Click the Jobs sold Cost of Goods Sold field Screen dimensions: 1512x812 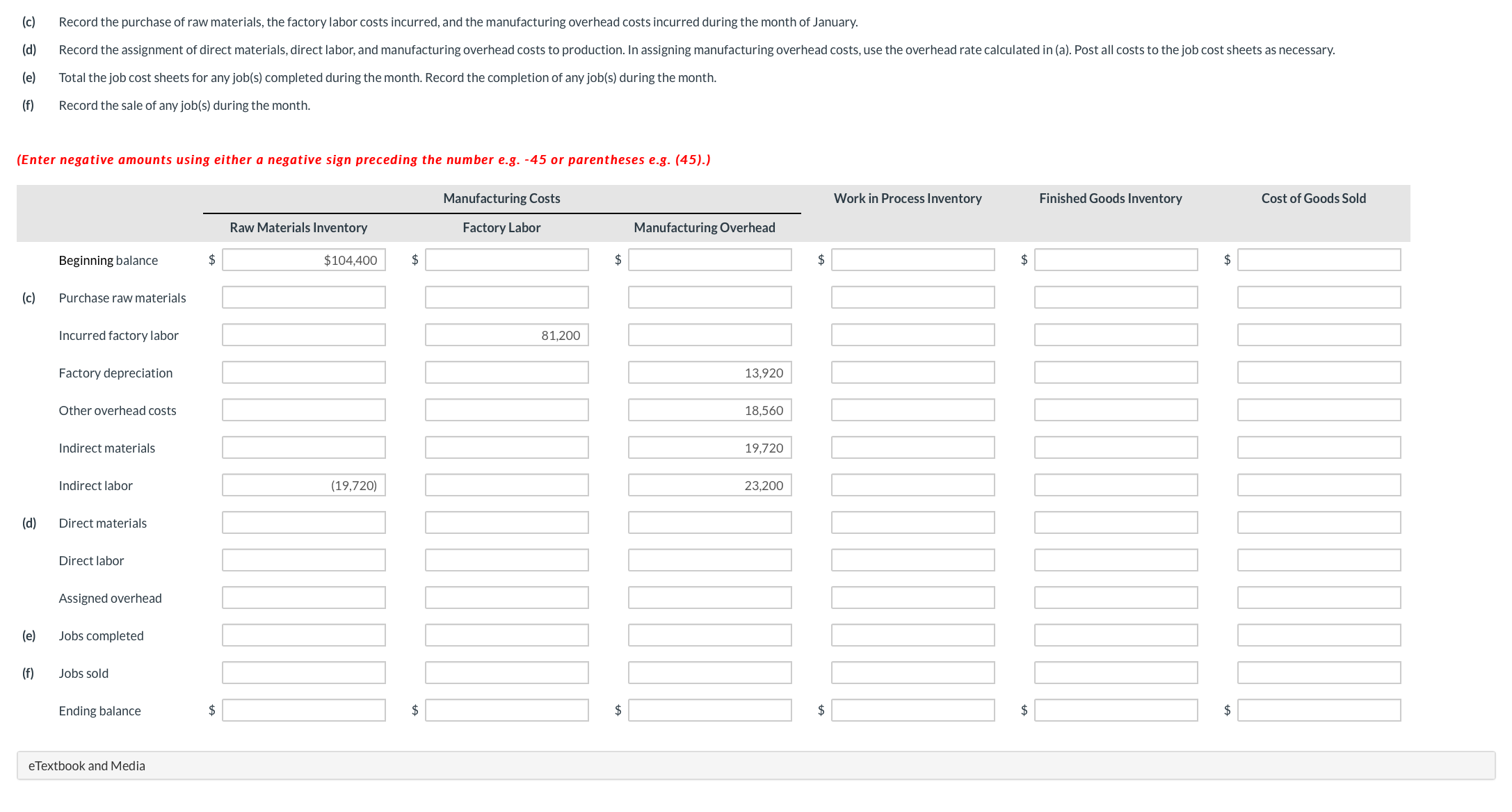(1319, 672)
